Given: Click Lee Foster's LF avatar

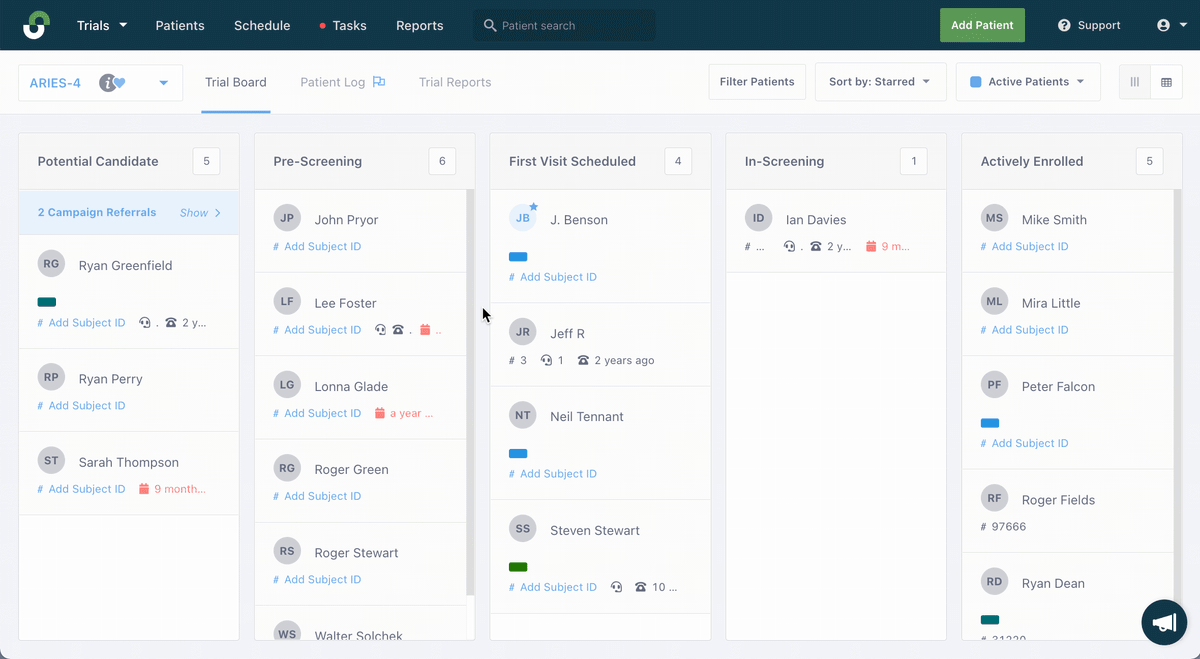Looking at the screenshot, I should pos(287,300).
